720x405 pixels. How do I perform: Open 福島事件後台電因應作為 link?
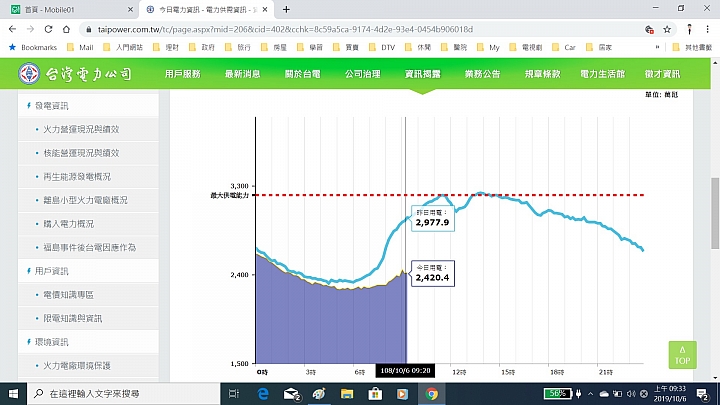click(x=90, y=248)
